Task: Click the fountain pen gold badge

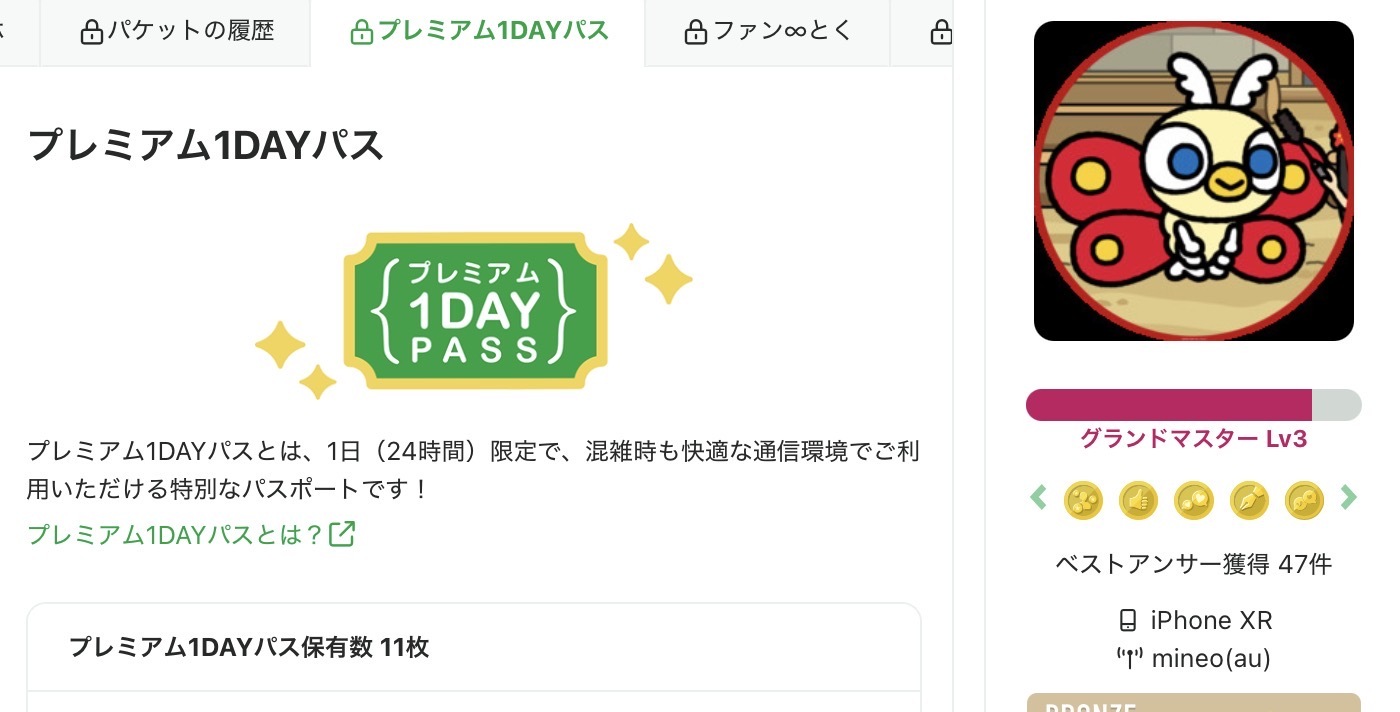Action: point(1249,500)
